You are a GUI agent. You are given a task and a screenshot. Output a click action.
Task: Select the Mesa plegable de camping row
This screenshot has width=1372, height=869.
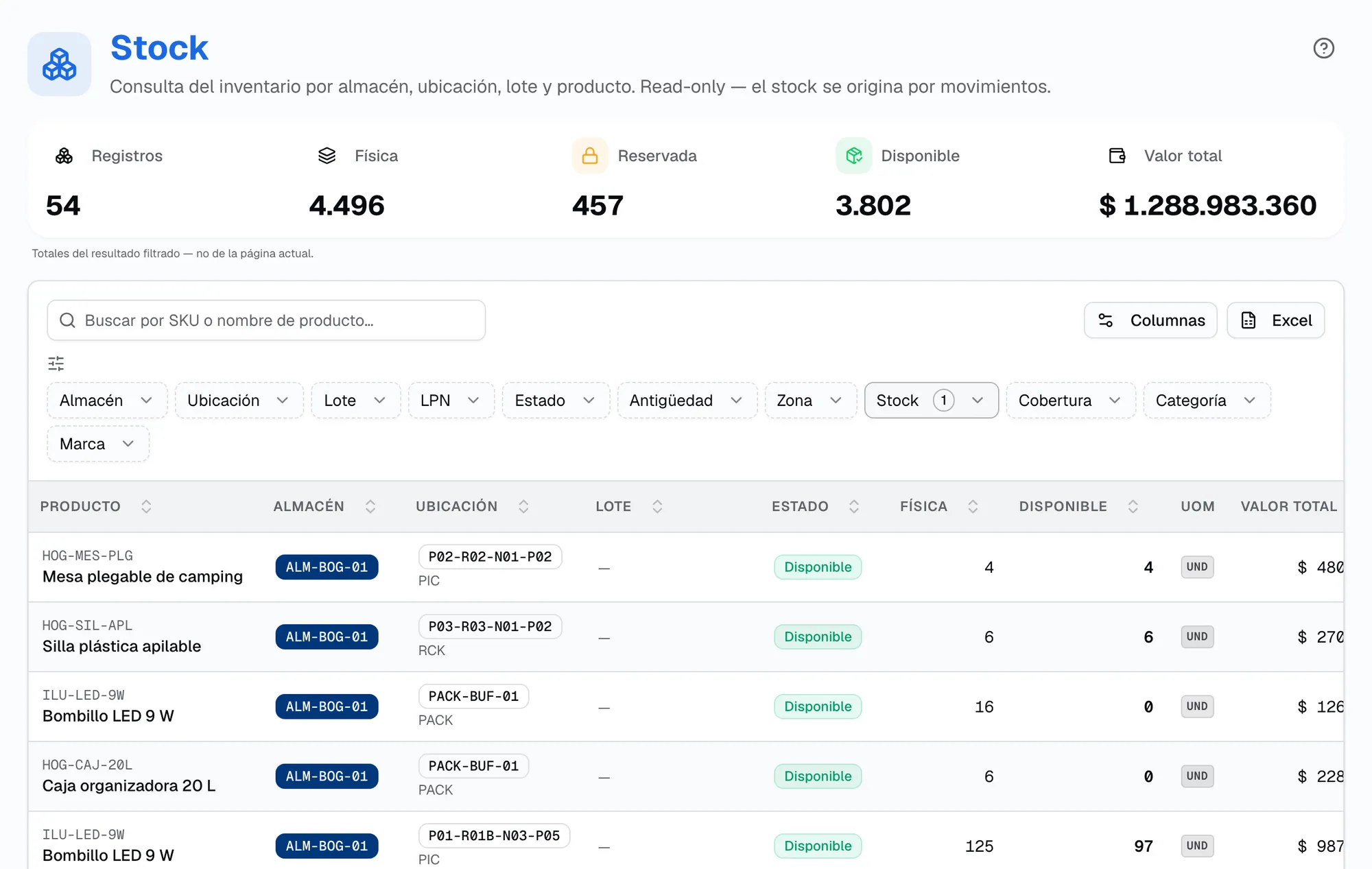(x=686, y=567)
